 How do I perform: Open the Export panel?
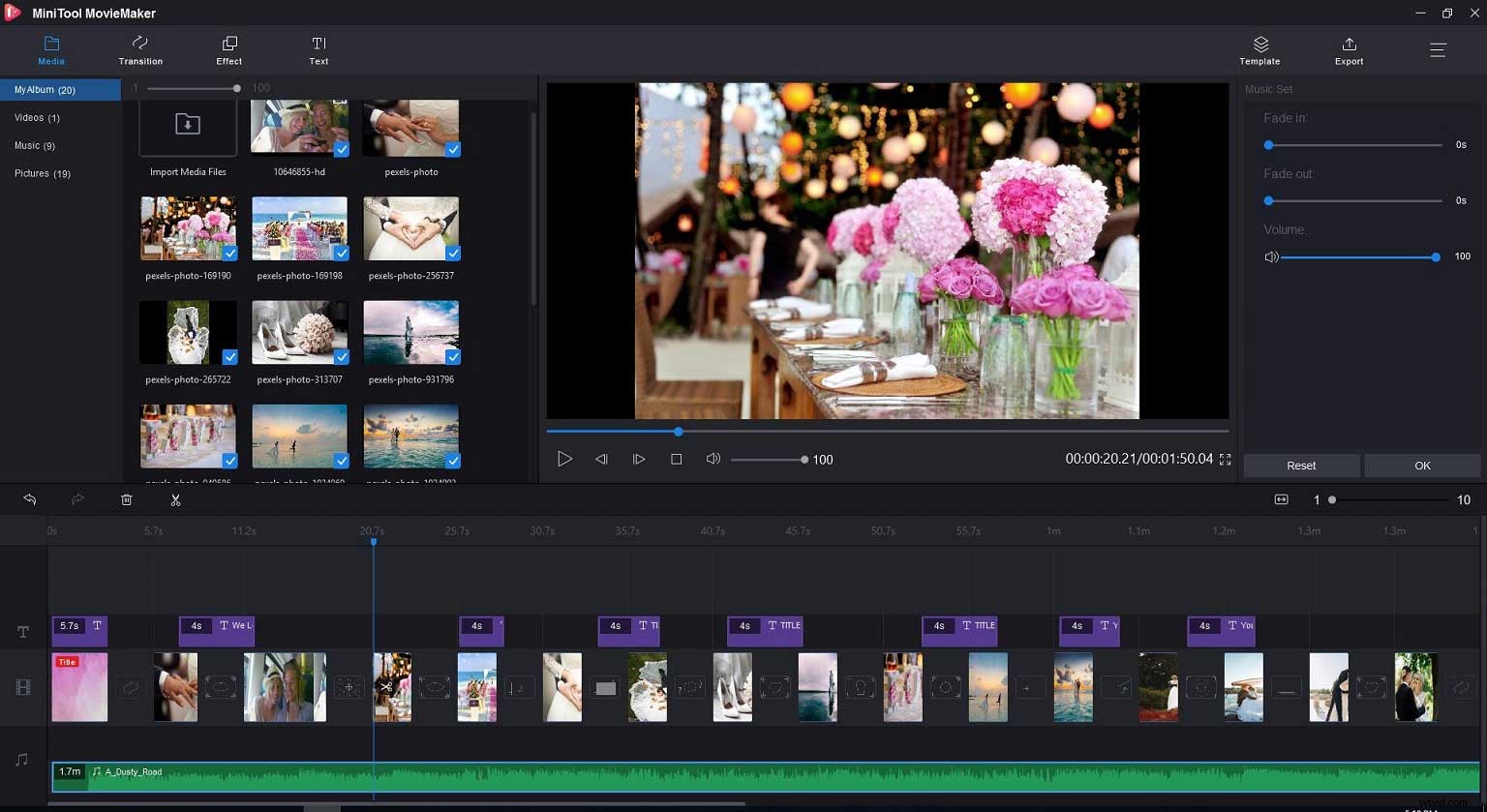coord(1349,49)
